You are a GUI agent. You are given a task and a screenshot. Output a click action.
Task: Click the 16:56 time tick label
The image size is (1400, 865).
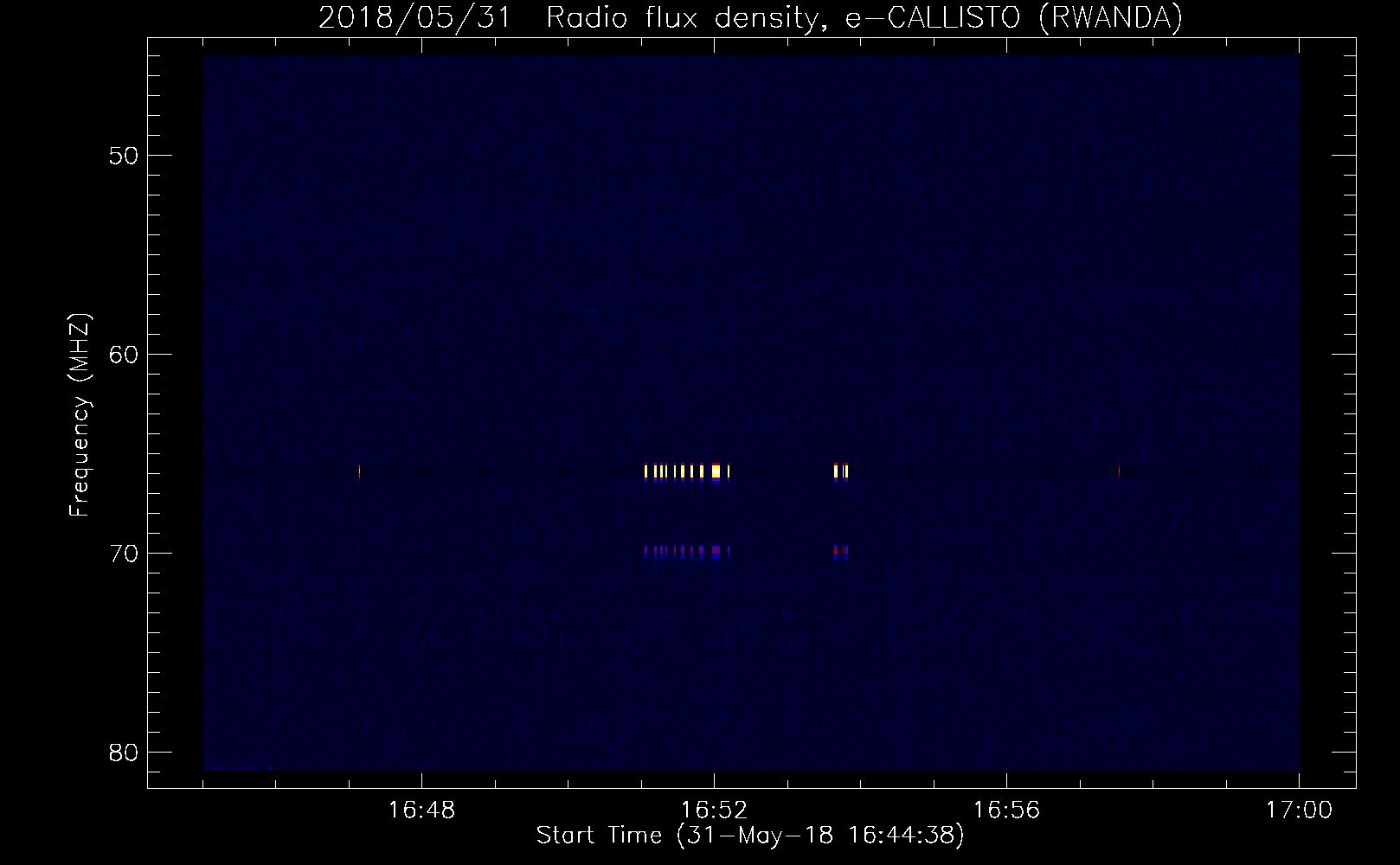coord(1007,811)
